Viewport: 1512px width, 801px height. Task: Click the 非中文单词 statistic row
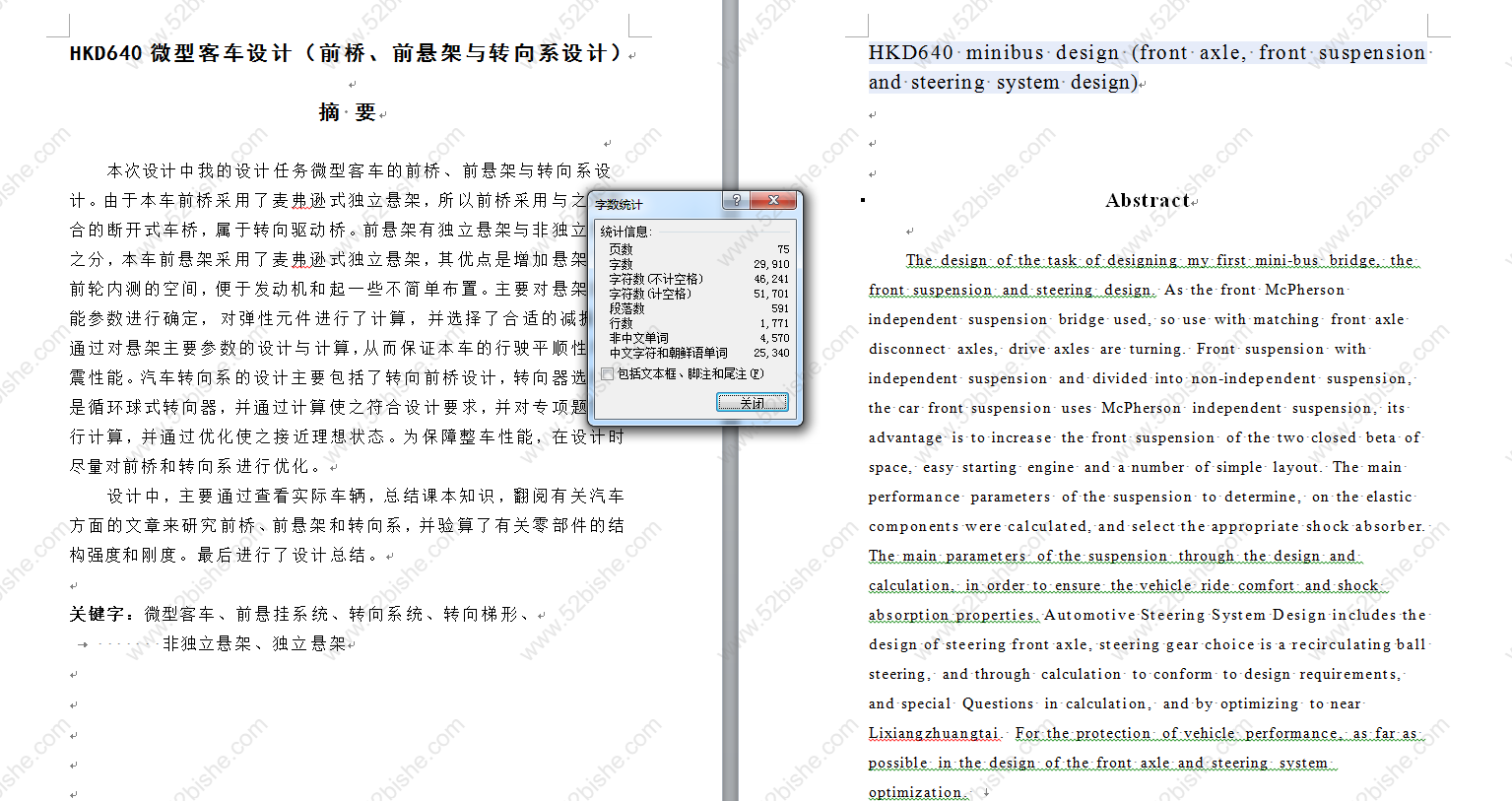coord(699,338)
